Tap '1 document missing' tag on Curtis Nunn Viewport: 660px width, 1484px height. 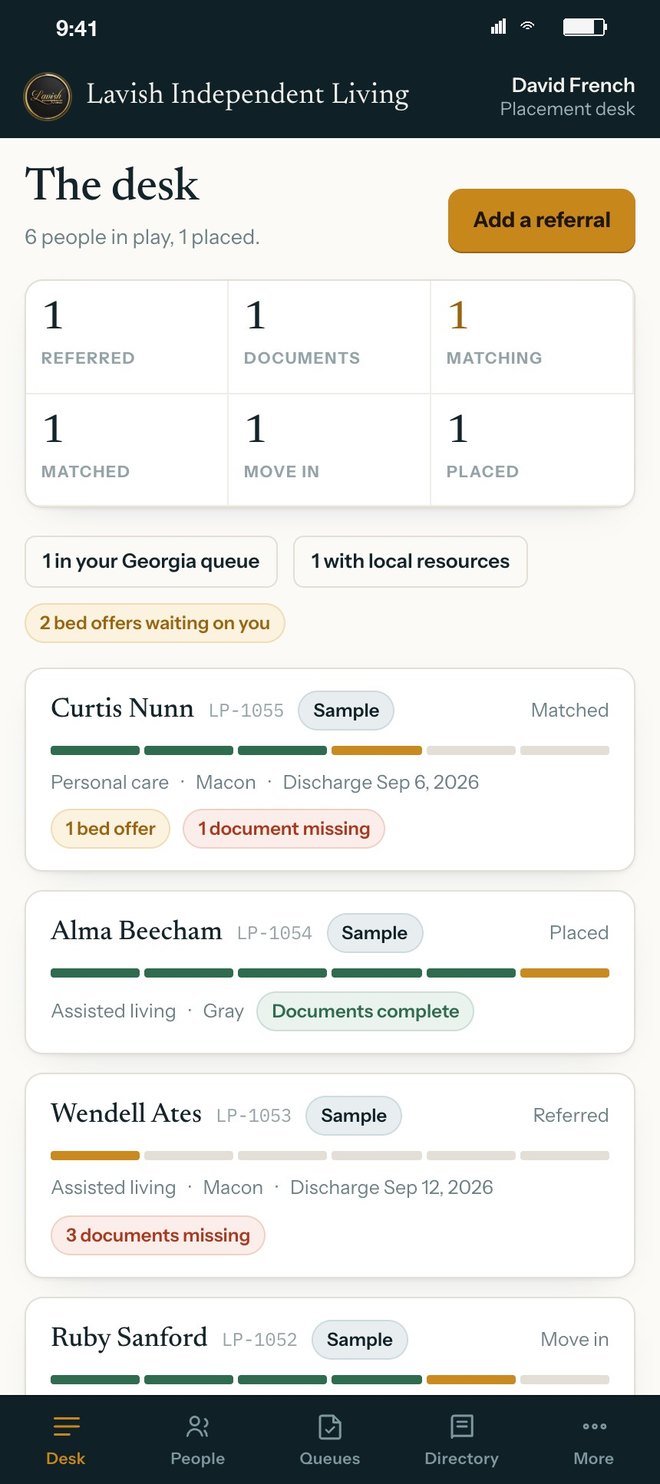284,829
